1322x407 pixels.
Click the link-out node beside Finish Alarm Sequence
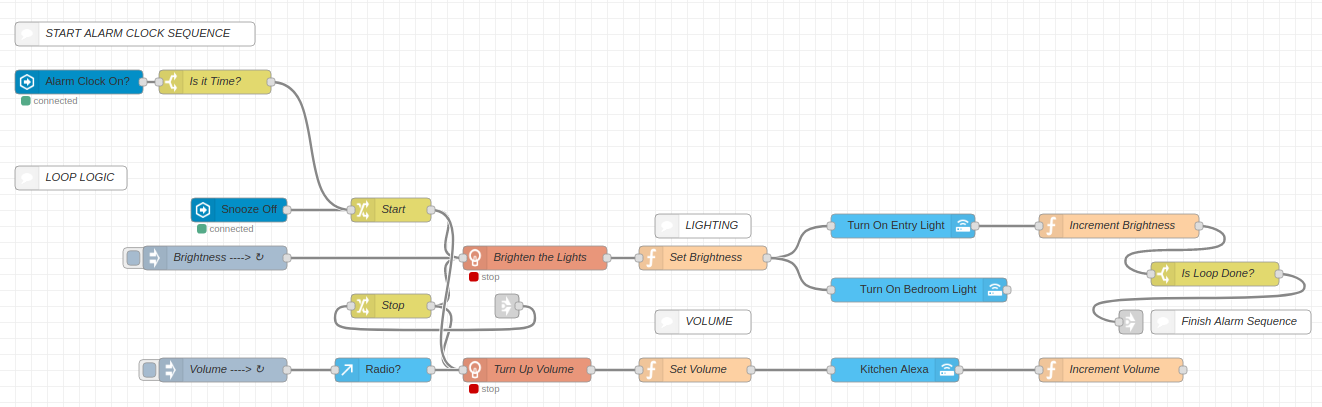[1130, 322]
